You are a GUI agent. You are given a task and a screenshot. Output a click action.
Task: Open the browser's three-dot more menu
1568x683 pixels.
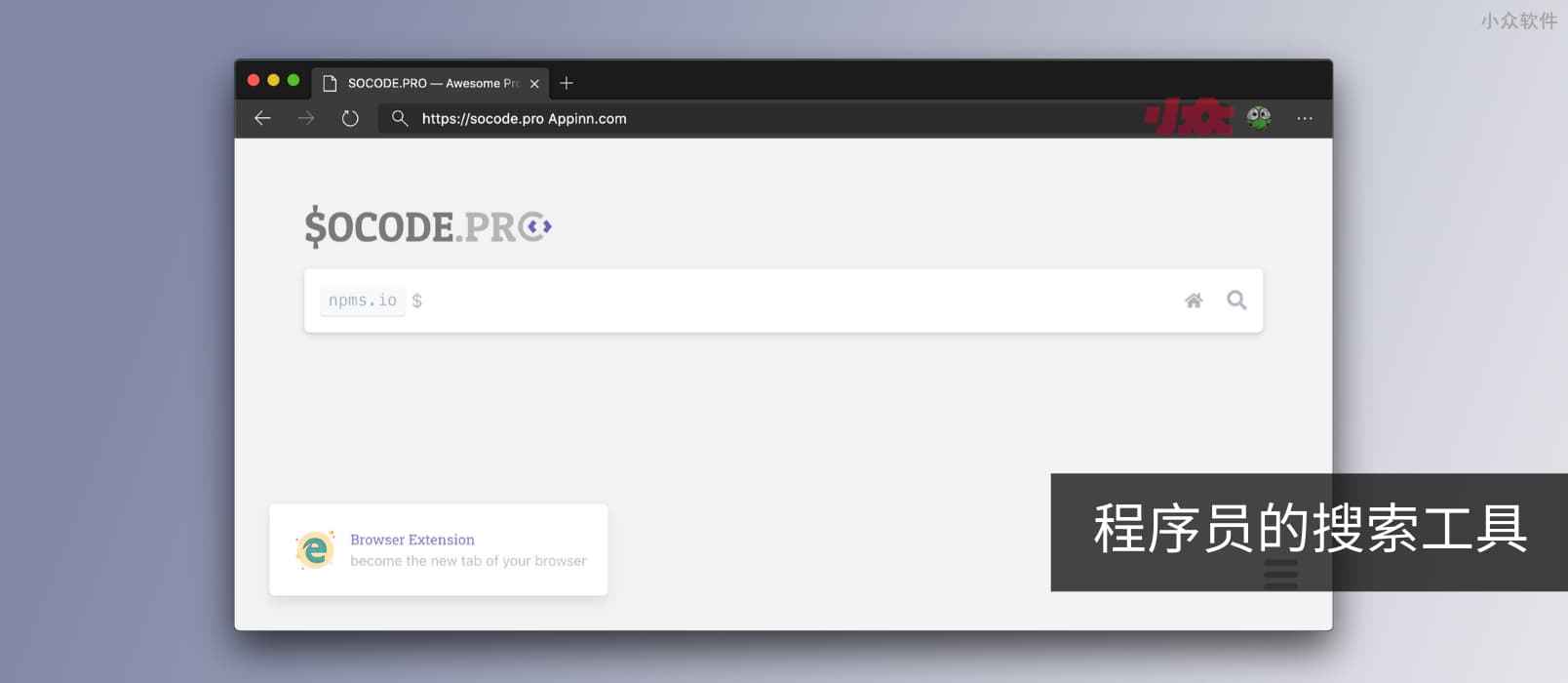click(1305, 118)
